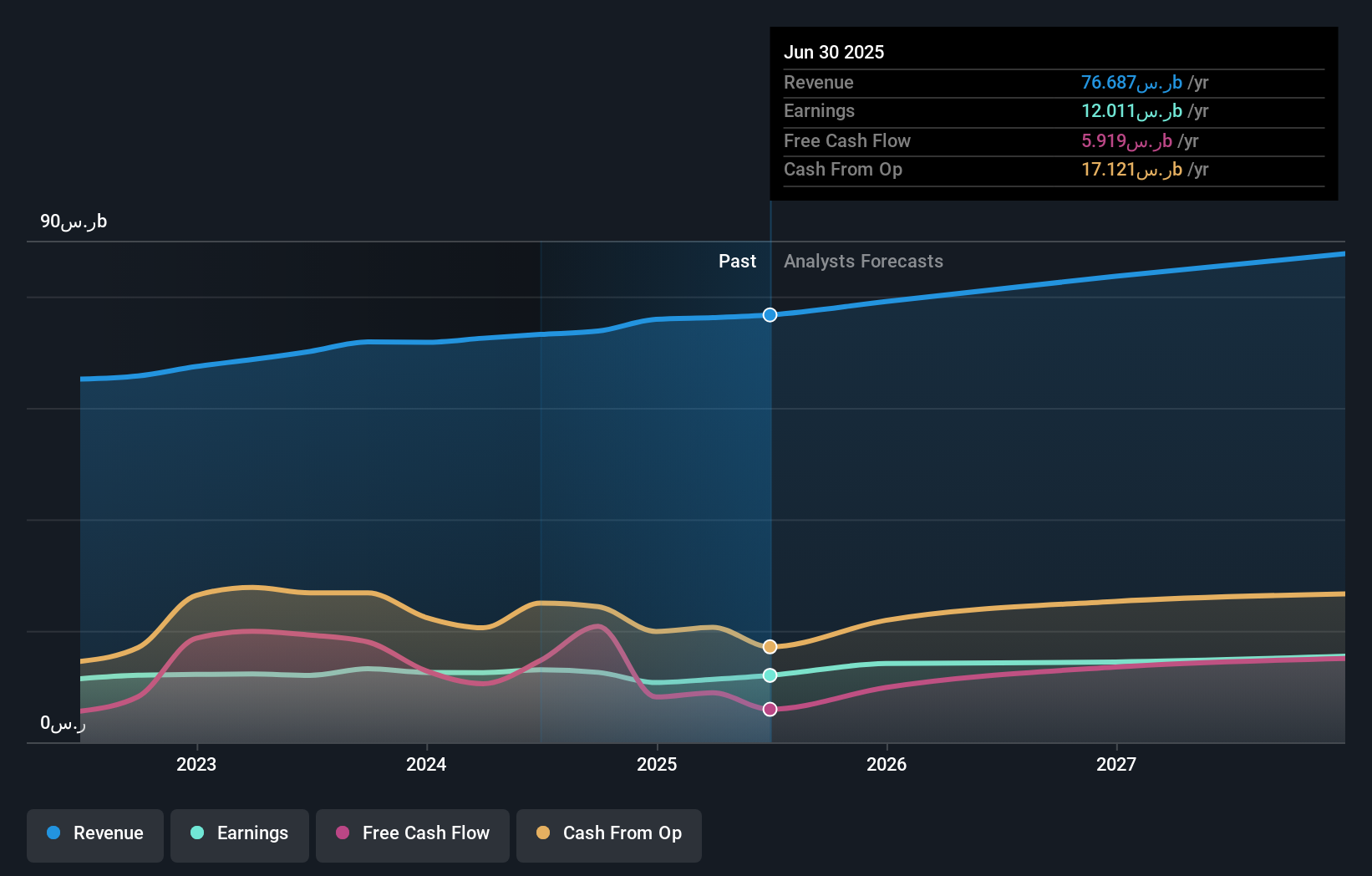
Task: Click the 2026 label on the timeline axis
Action: click(887, 763)
